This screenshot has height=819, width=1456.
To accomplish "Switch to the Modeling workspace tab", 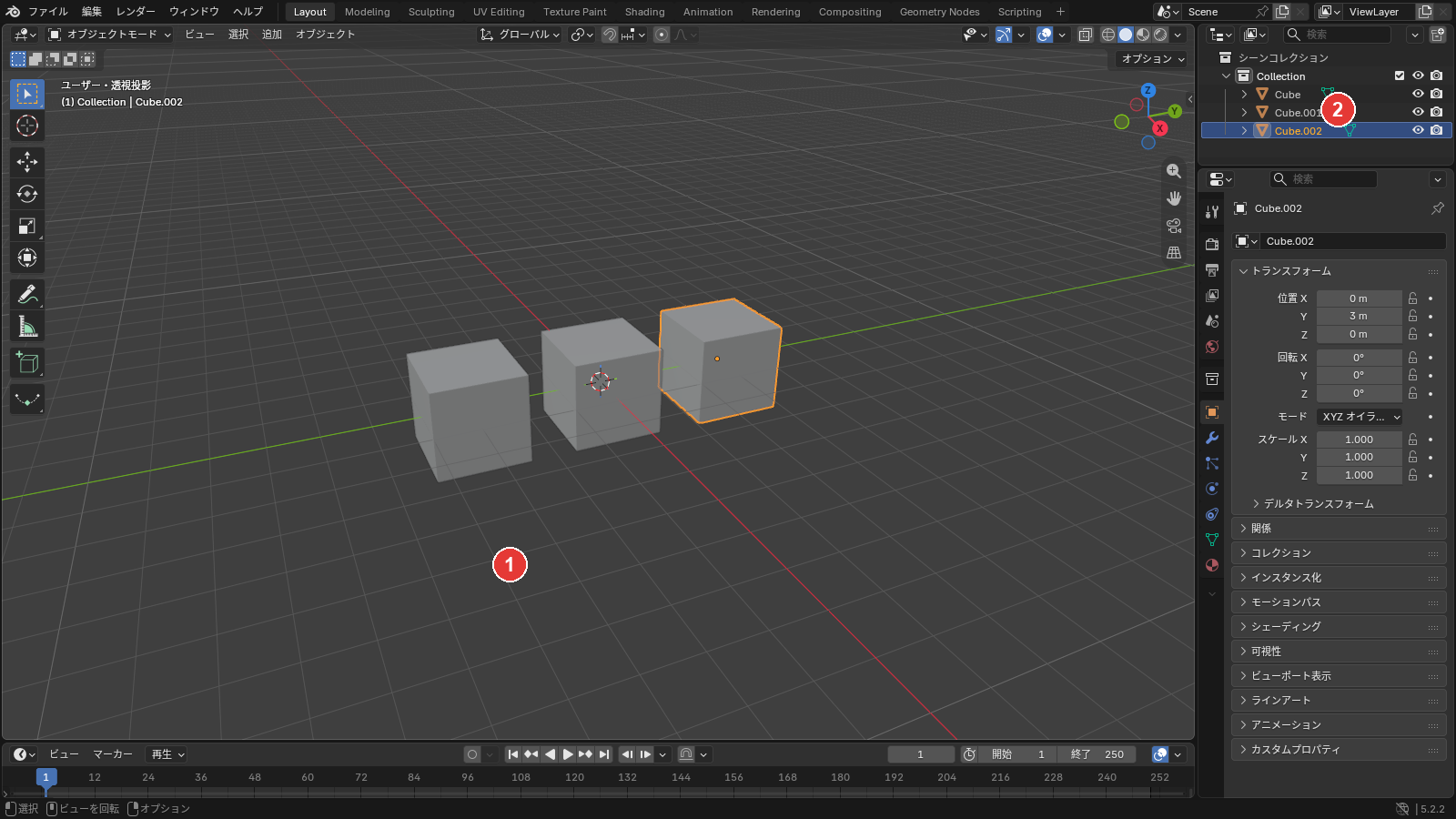I will 367,12.
